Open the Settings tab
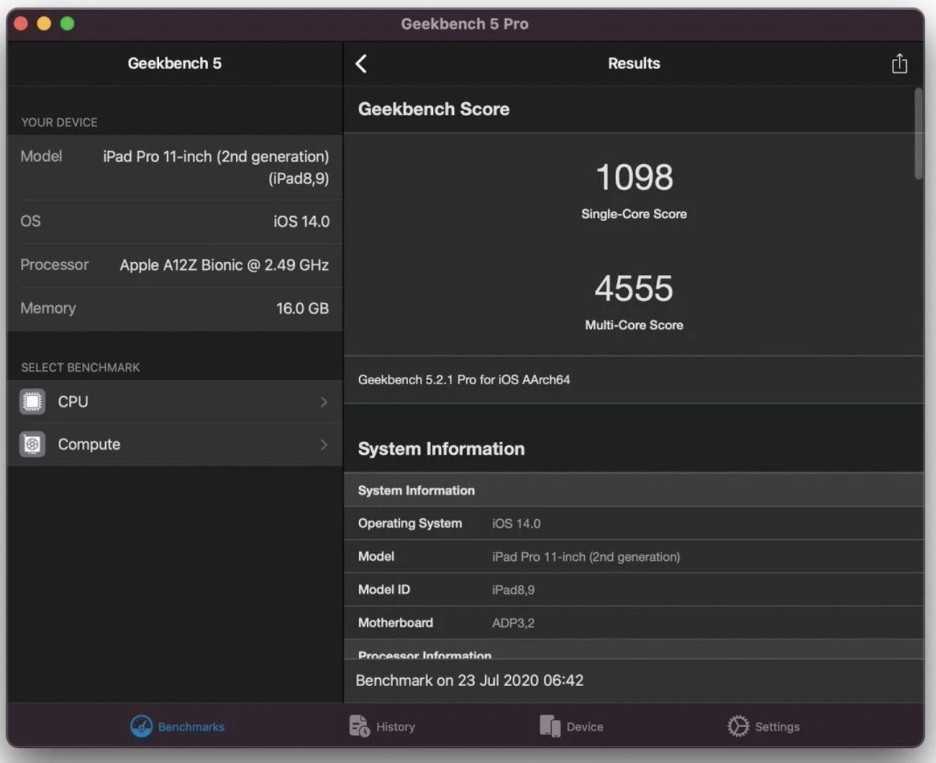This screenshot has width=936, height=763. click(763, 726)
